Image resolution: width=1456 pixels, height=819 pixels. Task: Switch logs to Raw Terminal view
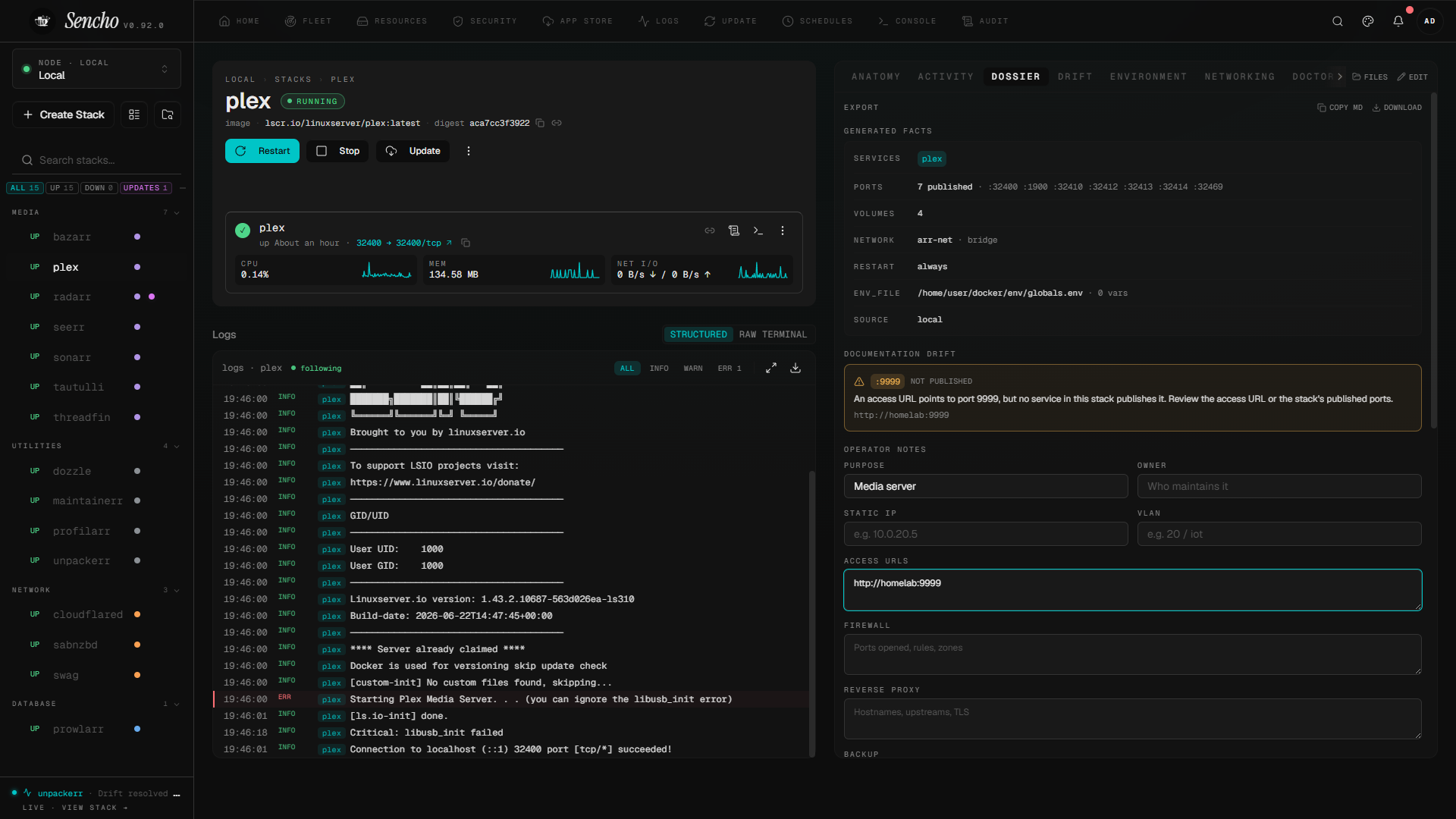773,334
